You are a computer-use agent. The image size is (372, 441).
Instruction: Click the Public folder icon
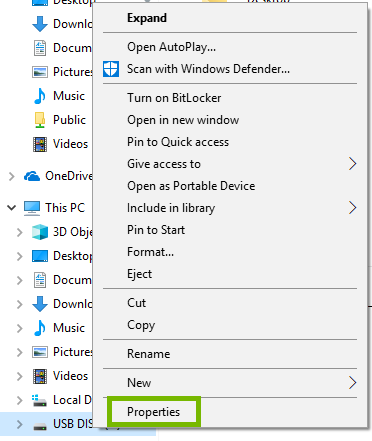click(40, 120)
